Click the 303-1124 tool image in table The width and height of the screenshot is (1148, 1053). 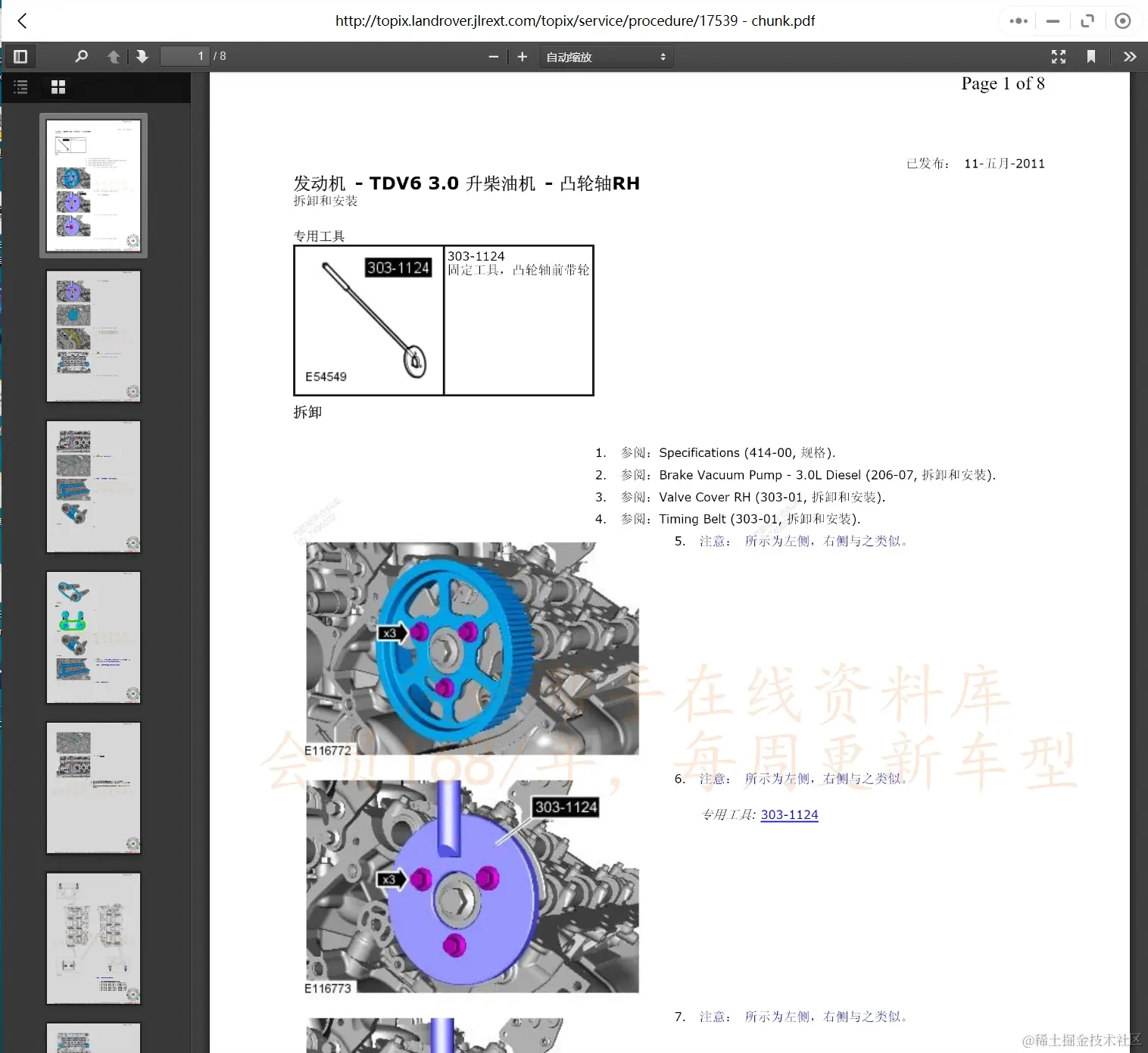(368, 320)
